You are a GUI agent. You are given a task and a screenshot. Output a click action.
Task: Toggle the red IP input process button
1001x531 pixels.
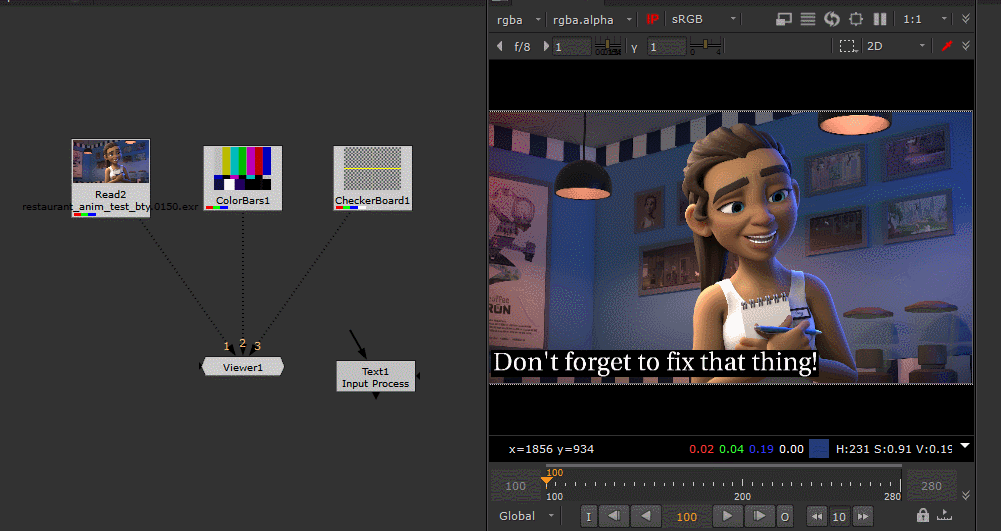[x=652, y=19]
